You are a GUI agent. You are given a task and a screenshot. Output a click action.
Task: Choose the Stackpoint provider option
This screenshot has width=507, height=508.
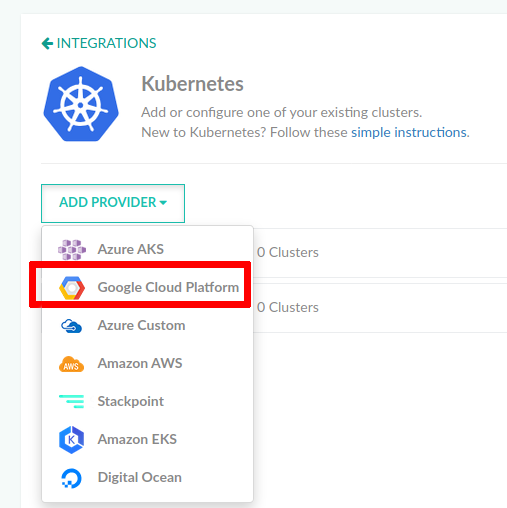(147, 401)
